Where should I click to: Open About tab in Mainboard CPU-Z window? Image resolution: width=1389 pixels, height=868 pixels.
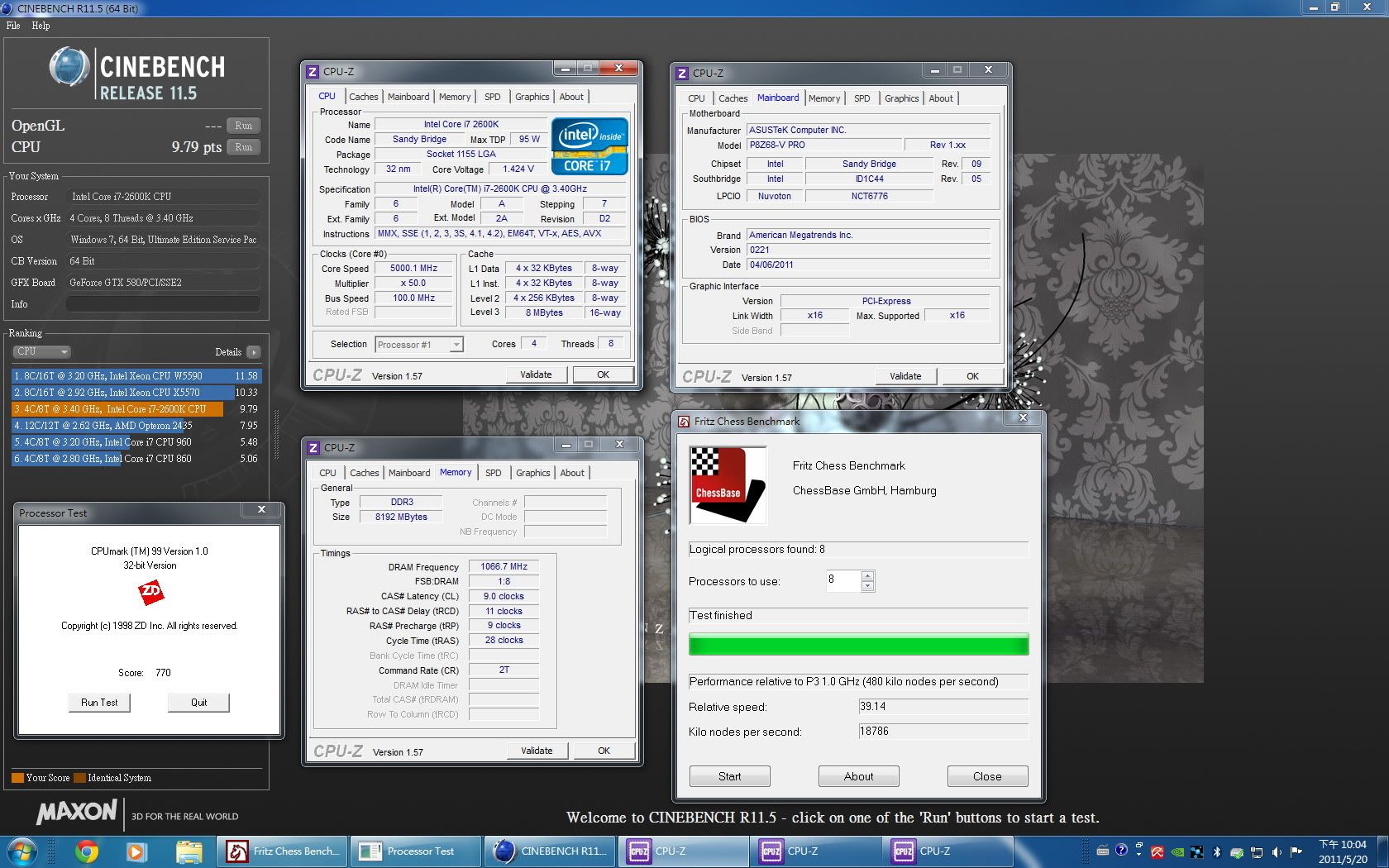pos(941,98)
